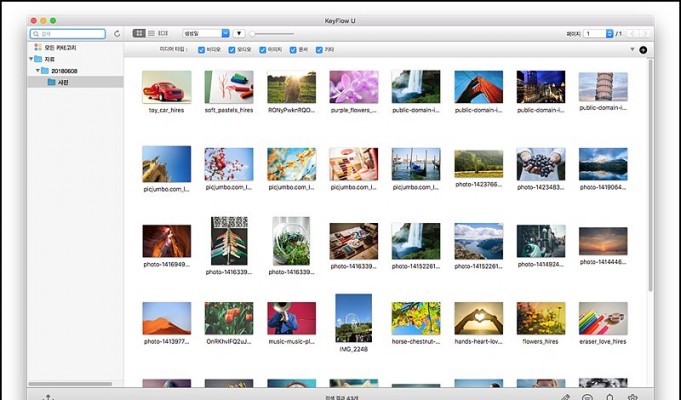681x400 pixels.
Task: Select the soft_pastels_hires thumbnail
Action: 229,87
